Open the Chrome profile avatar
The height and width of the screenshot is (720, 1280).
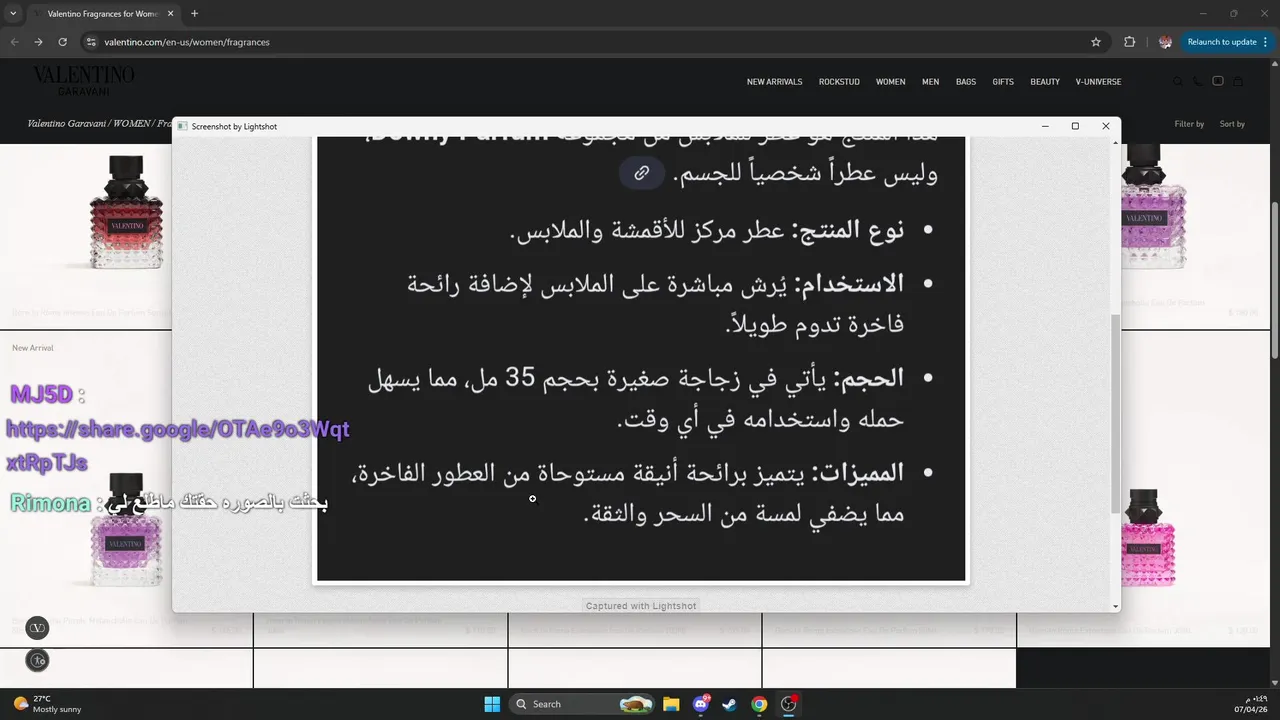click(x=1165, y=42)
